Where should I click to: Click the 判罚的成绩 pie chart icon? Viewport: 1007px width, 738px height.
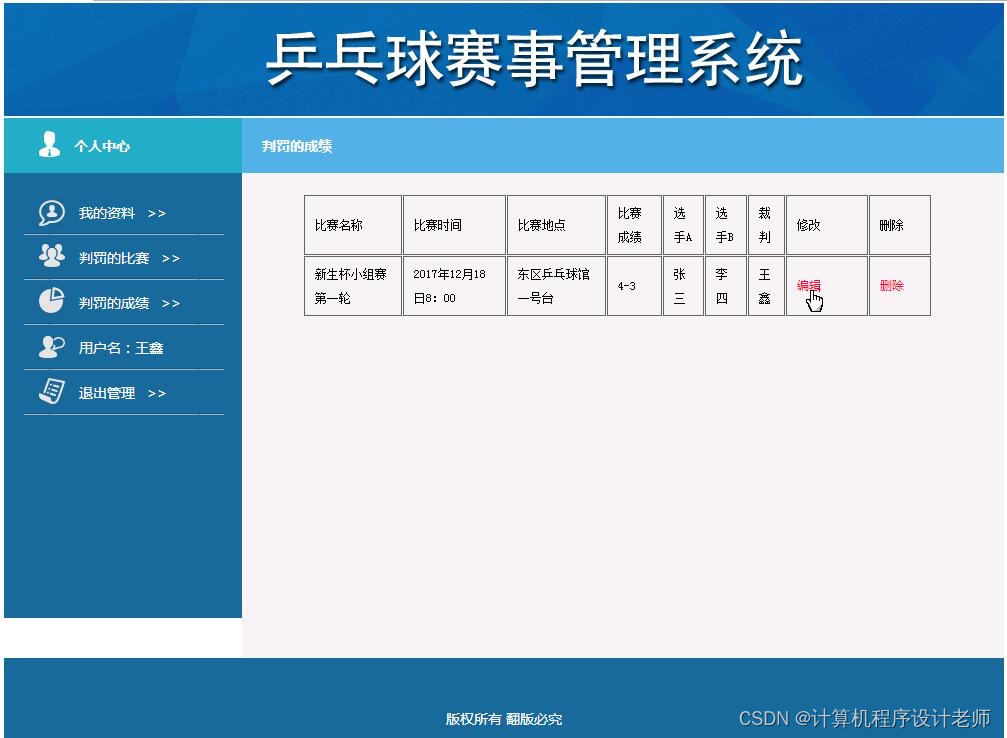click(51, 301)
